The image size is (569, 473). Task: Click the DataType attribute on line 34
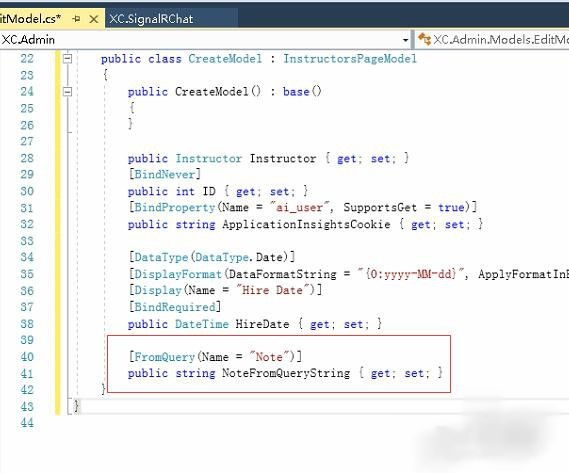pos(161,257)
